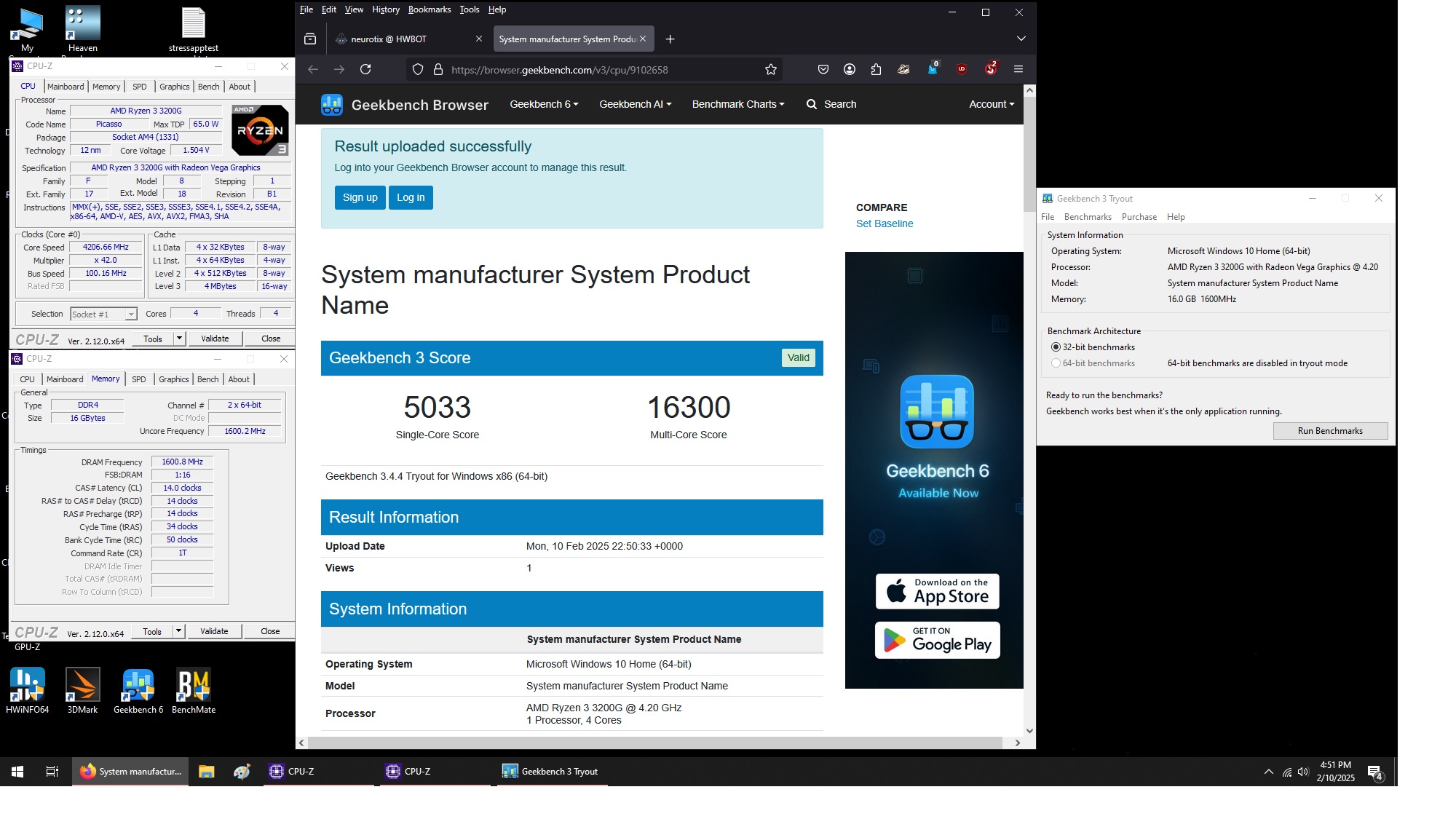
Task: Click Log in button
Action: [x=411, y=197]
